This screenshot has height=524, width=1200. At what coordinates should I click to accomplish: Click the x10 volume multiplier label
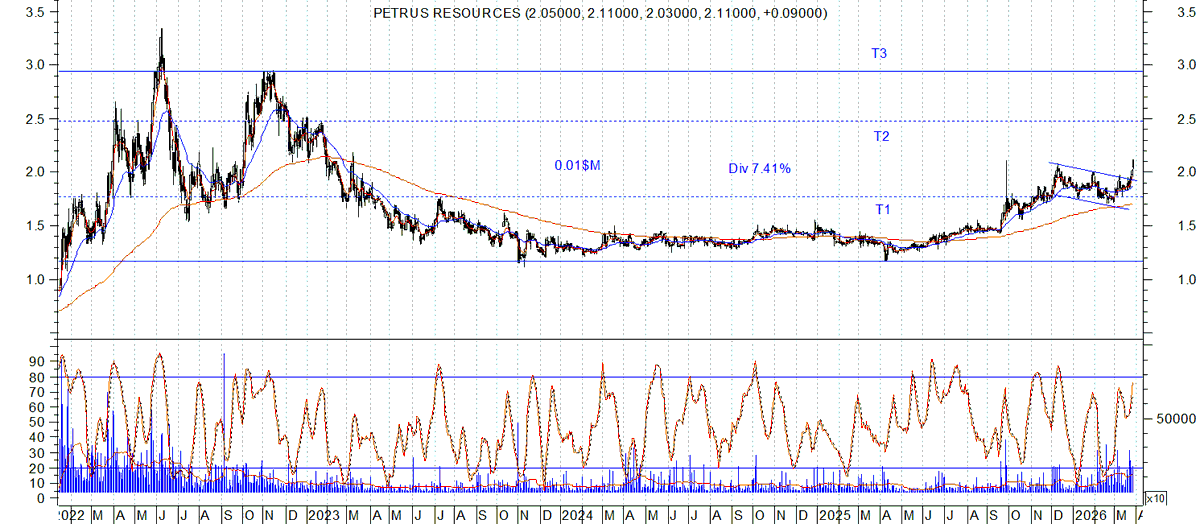pyautogui.click(x=1155, y=497)
